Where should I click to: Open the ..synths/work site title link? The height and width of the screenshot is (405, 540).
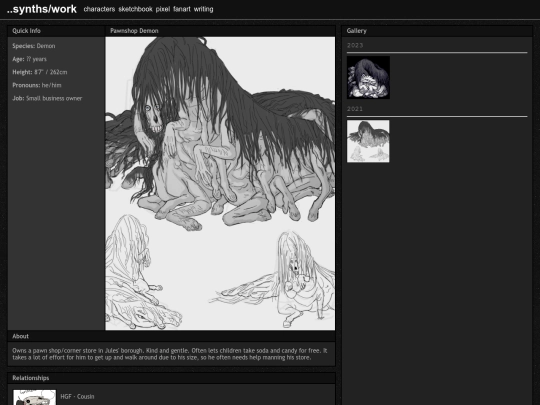pyautogui.click(x=42, y=9)
